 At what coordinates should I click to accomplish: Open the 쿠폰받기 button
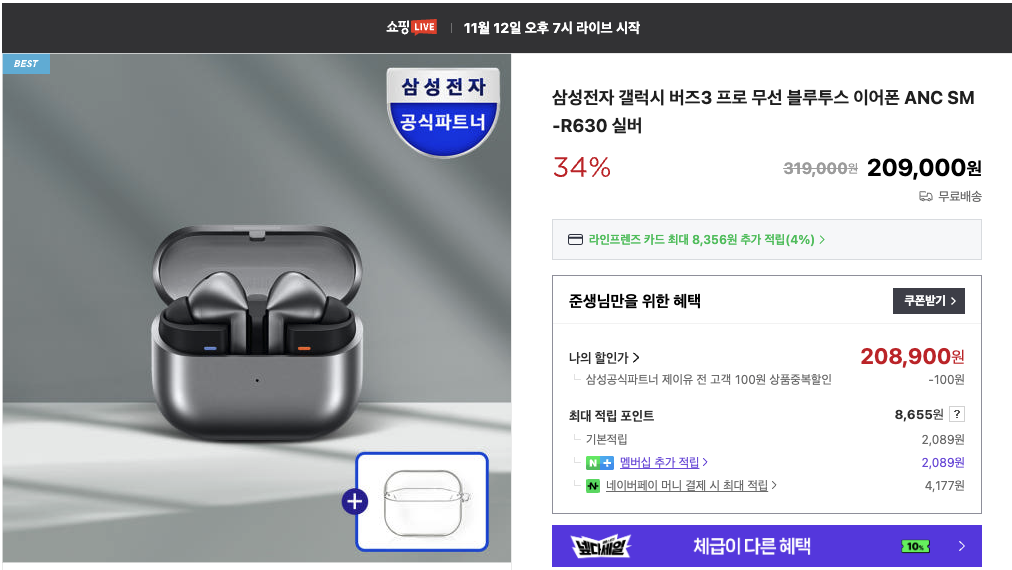(x=929, y=301)
